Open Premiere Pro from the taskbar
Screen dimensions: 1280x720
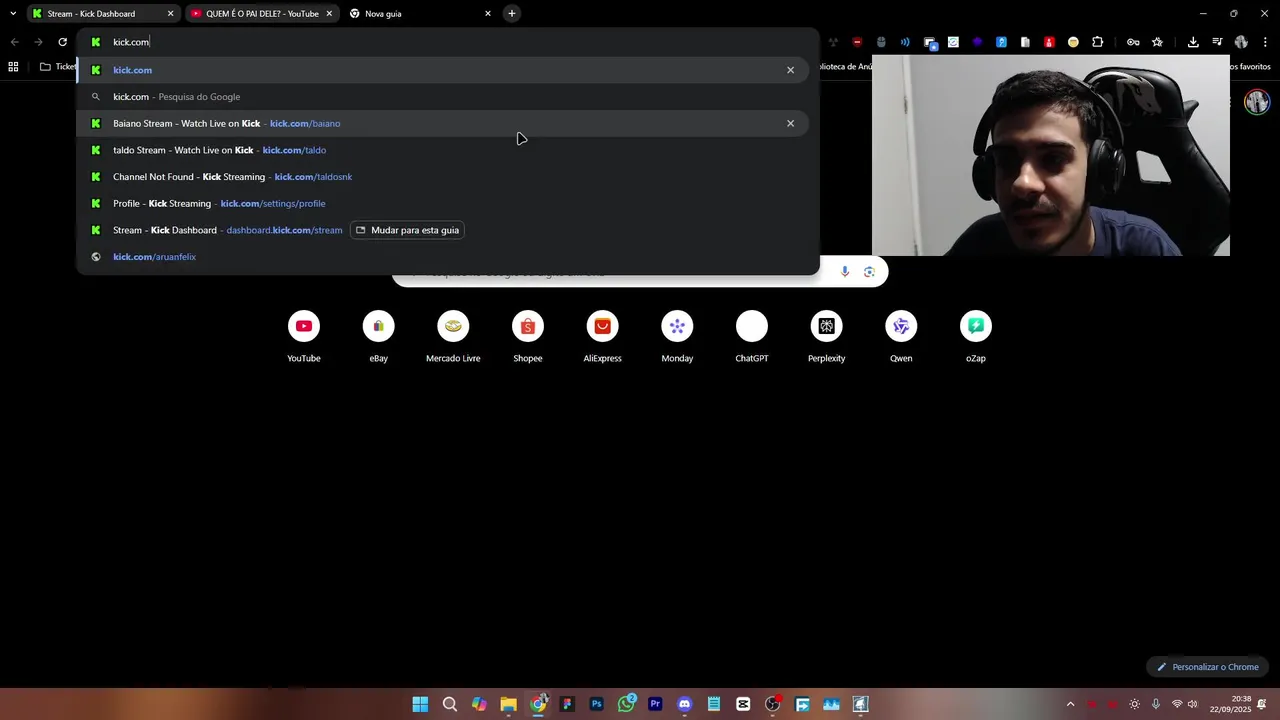655,704
